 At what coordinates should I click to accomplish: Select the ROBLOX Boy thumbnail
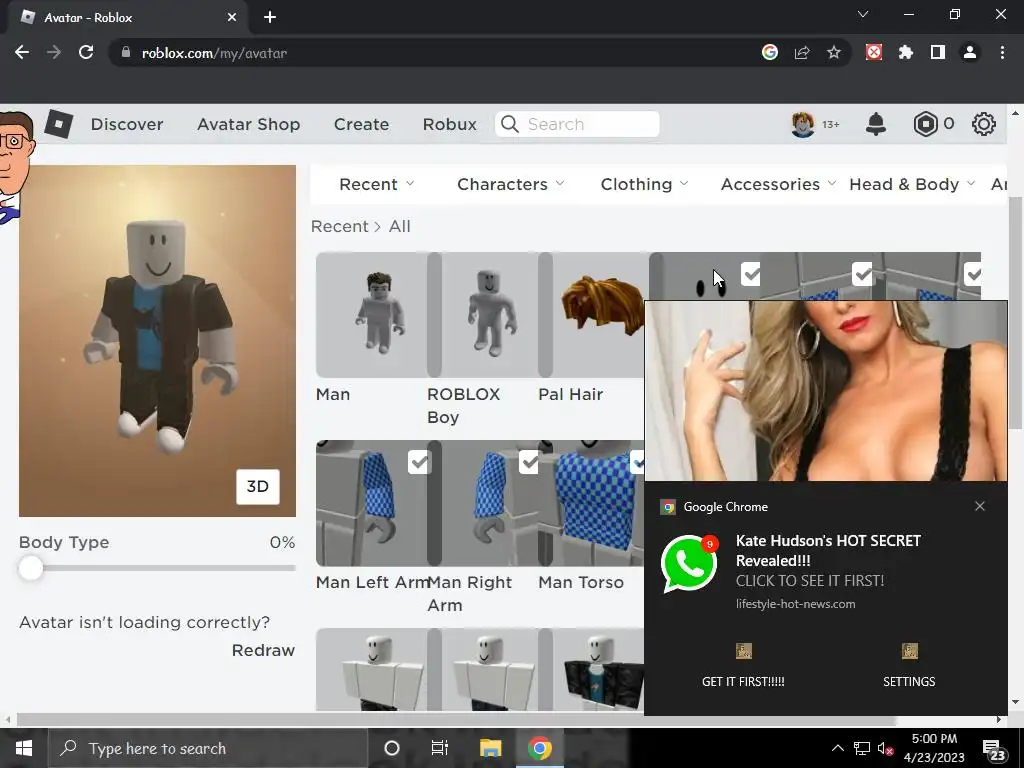tap(483, 315)
